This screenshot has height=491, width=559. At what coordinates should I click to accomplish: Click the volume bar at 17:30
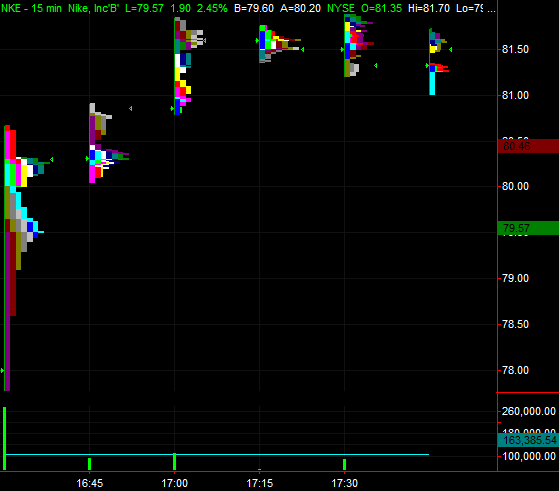[x=344, y=465]
